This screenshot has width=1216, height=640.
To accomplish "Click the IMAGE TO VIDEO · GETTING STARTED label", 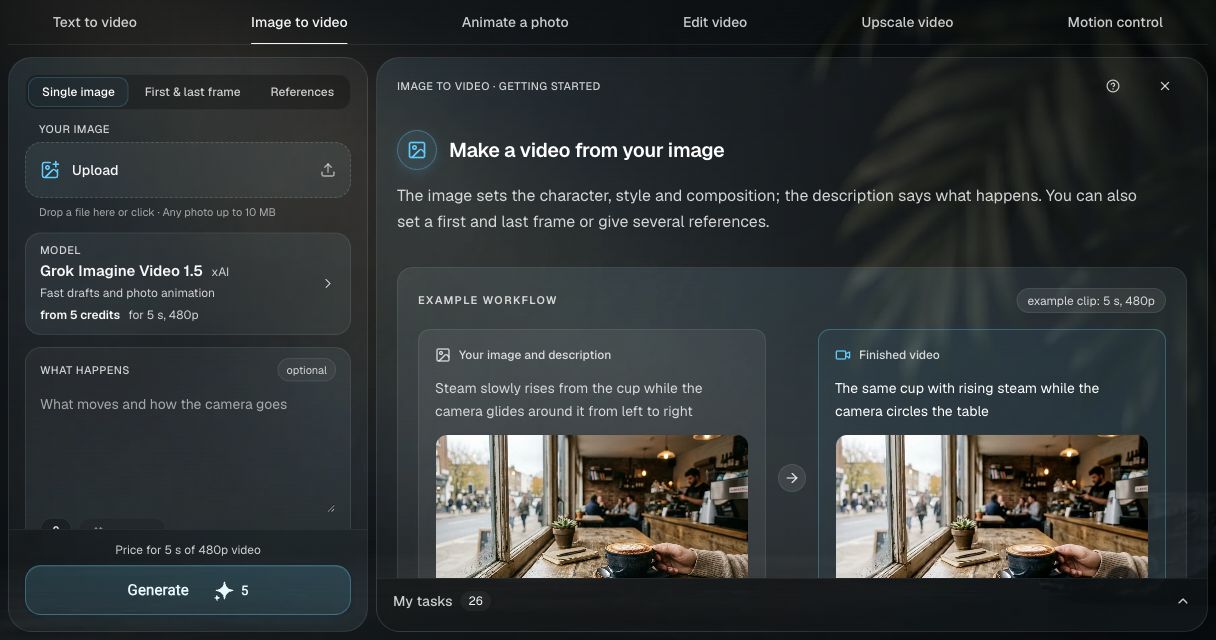I will click(x=498, y=86).
